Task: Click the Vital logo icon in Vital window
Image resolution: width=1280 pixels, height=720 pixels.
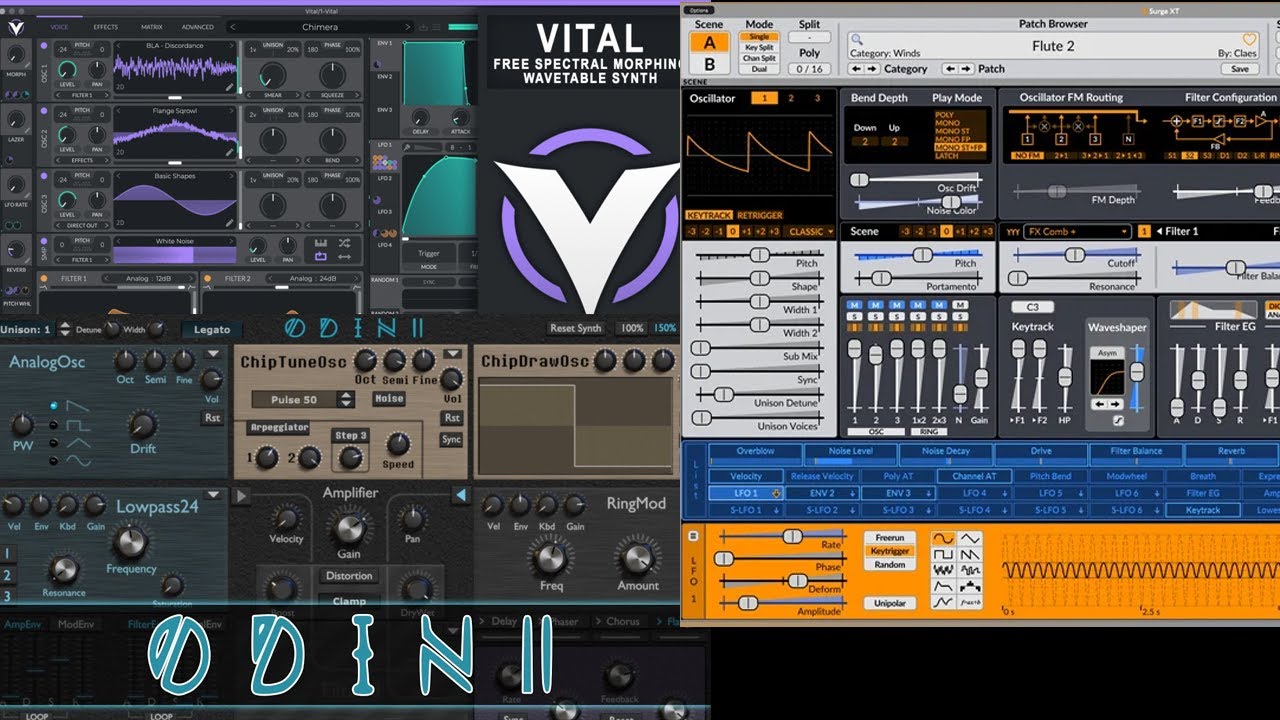Action: click(16, 28)
